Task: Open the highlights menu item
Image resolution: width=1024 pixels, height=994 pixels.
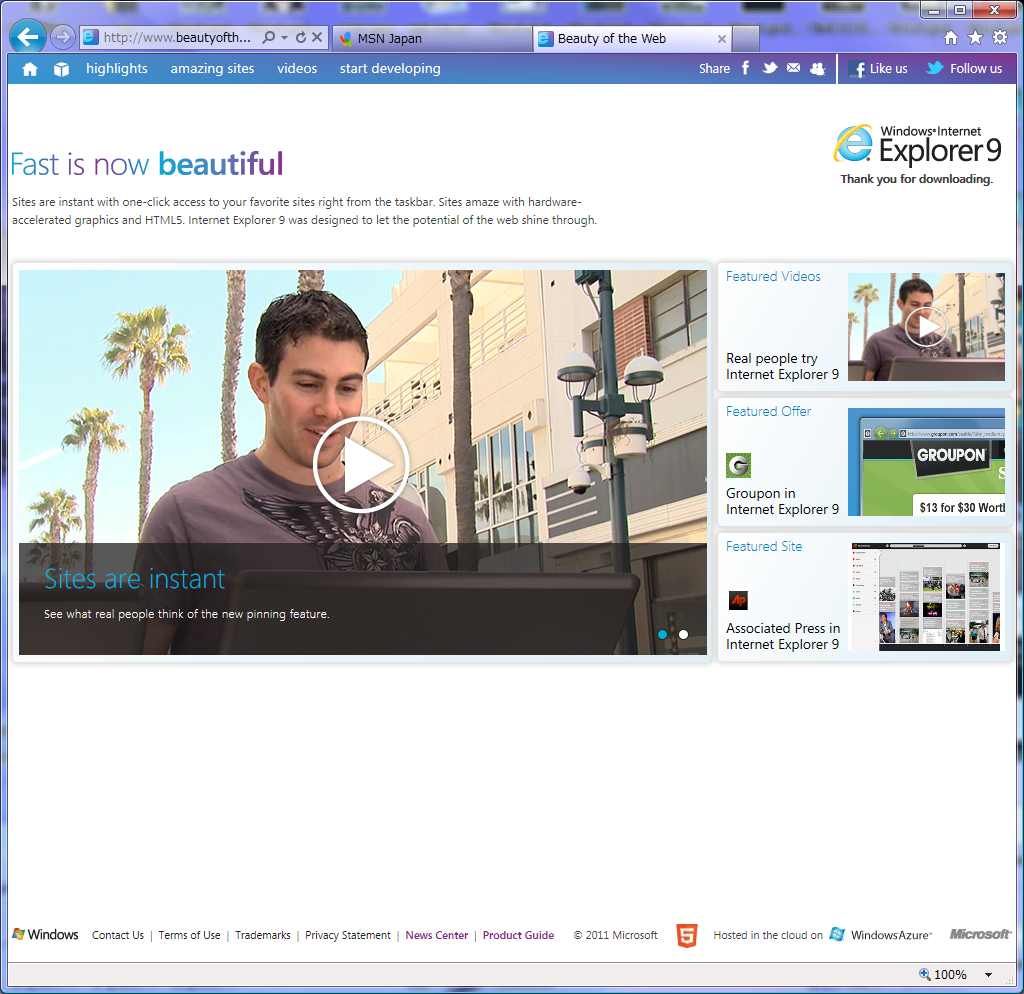Action: pyautogui.click(x=117, y=69)
